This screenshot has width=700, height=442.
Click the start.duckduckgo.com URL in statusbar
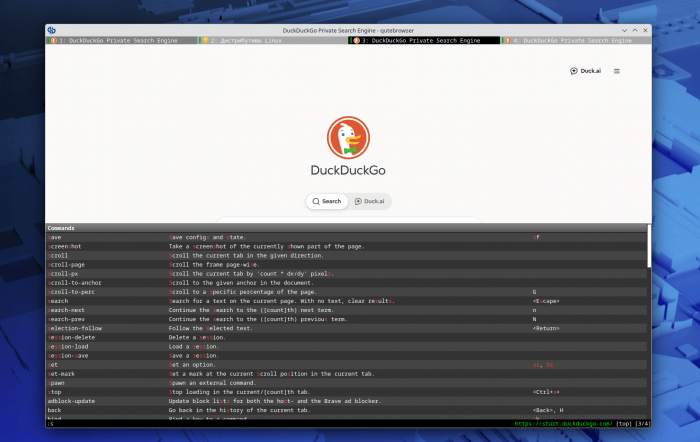pyautogui.click(x=563, y=424)
